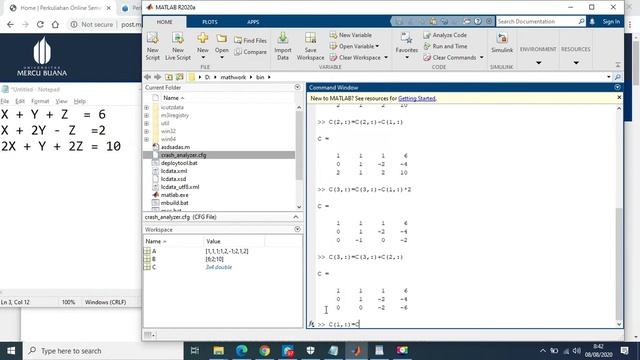This screenshot has width=640, height=360.
Task: Click the search icon beside address bar
Action: point(618,77)
